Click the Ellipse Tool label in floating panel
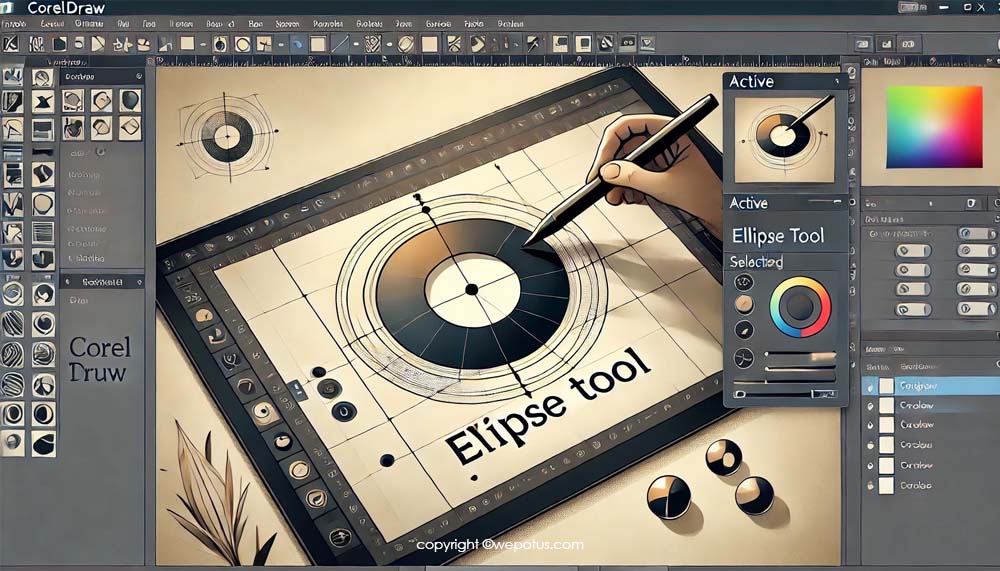 click(x=778, y=236)
